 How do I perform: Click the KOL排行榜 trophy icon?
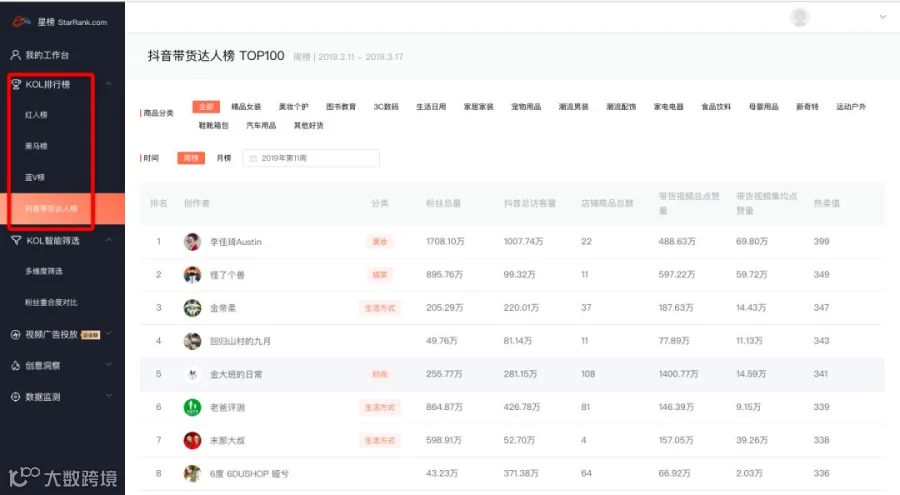pyautogui.click(x=16, y=84)
